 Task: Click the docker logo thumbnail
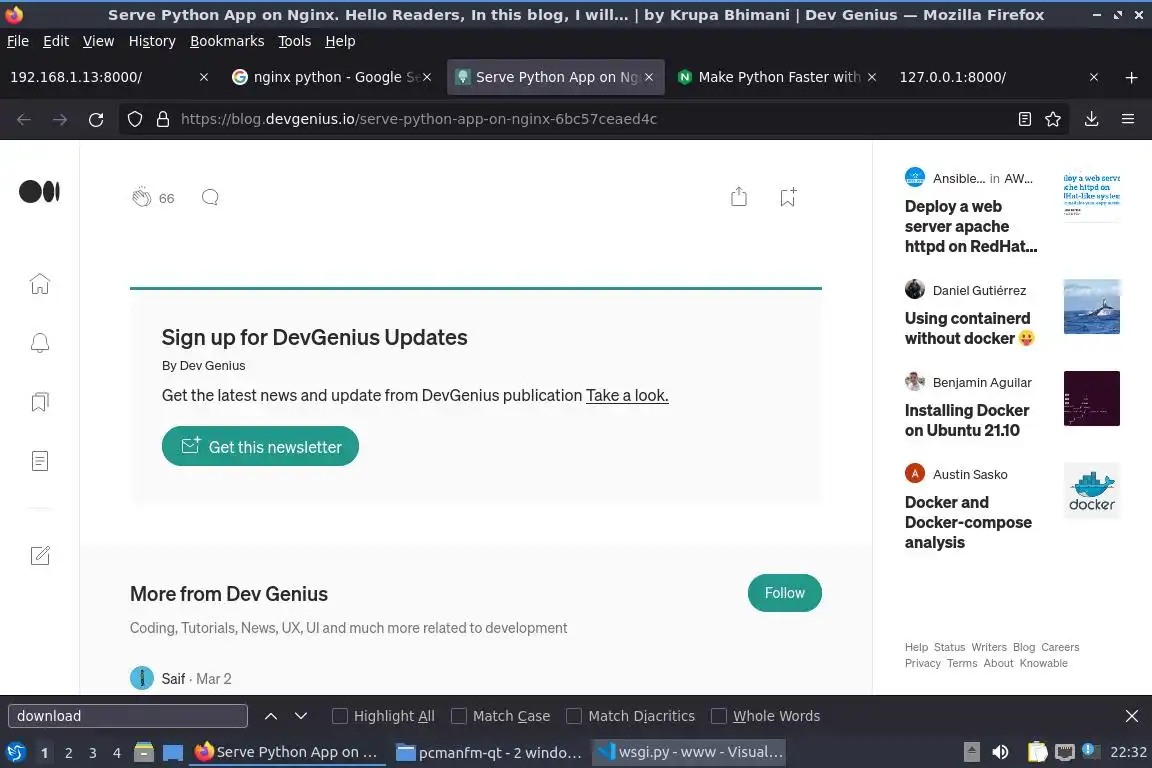pyautogui.click(x=1092, y=490)
